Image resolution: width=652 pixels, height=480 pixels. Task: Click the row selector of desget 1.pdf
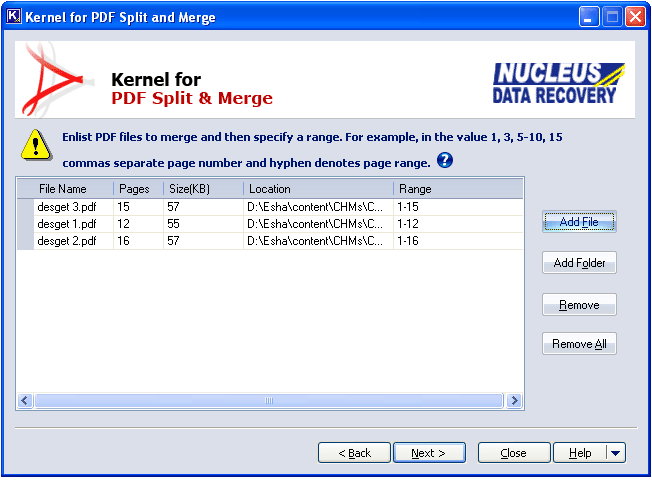[x=25, y=224]
